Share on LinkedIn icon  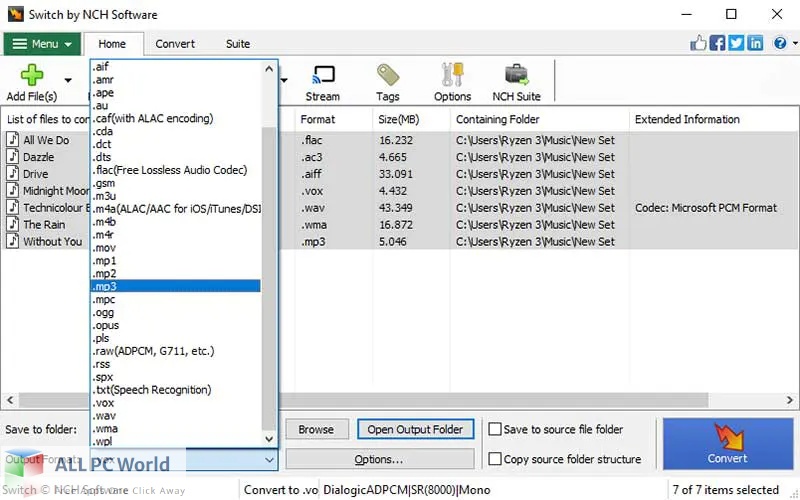point(755,43)
